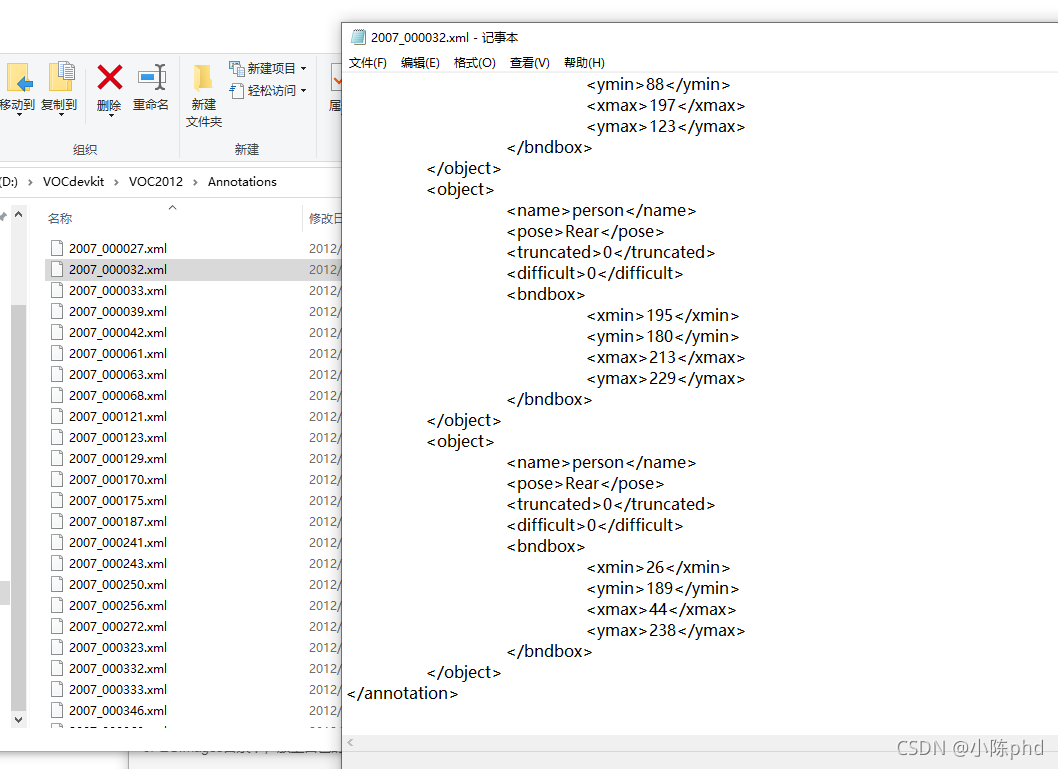Click the </annotation> closing tag line
Viewport: 1058px width, 769px height.
pyautogui.click(x=402, y=693)
